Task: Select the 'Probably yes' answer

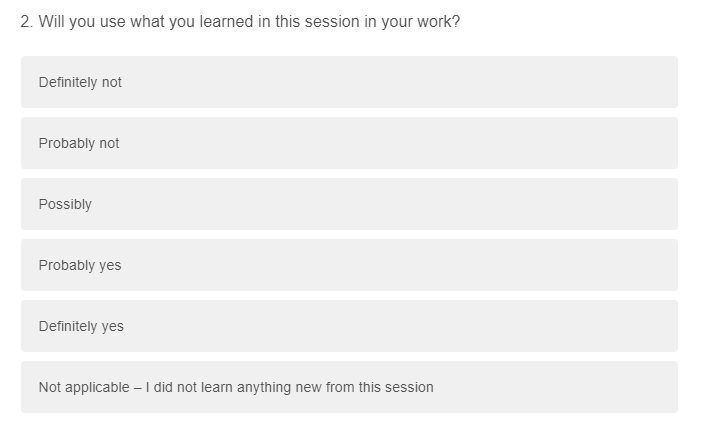Action: (349, 265)
